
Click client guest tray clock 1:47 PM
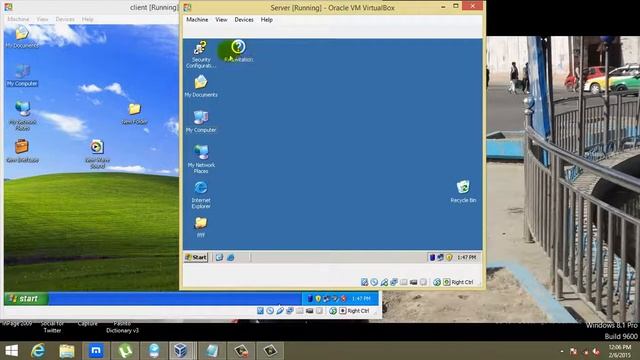click(x=361, y=299)
